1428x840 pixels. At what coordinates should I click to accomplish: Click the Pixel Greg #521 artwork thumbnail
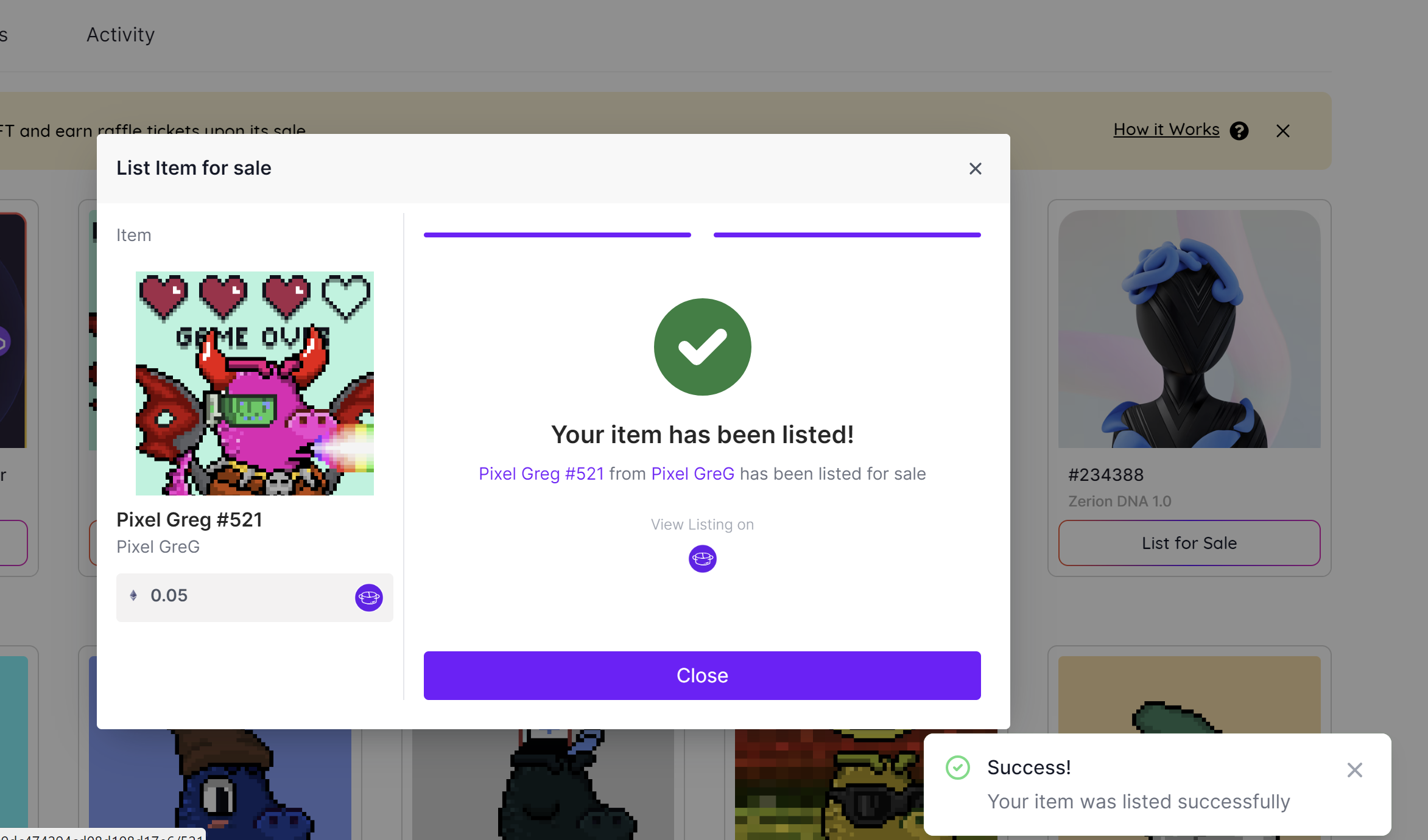tap(255, 383)
